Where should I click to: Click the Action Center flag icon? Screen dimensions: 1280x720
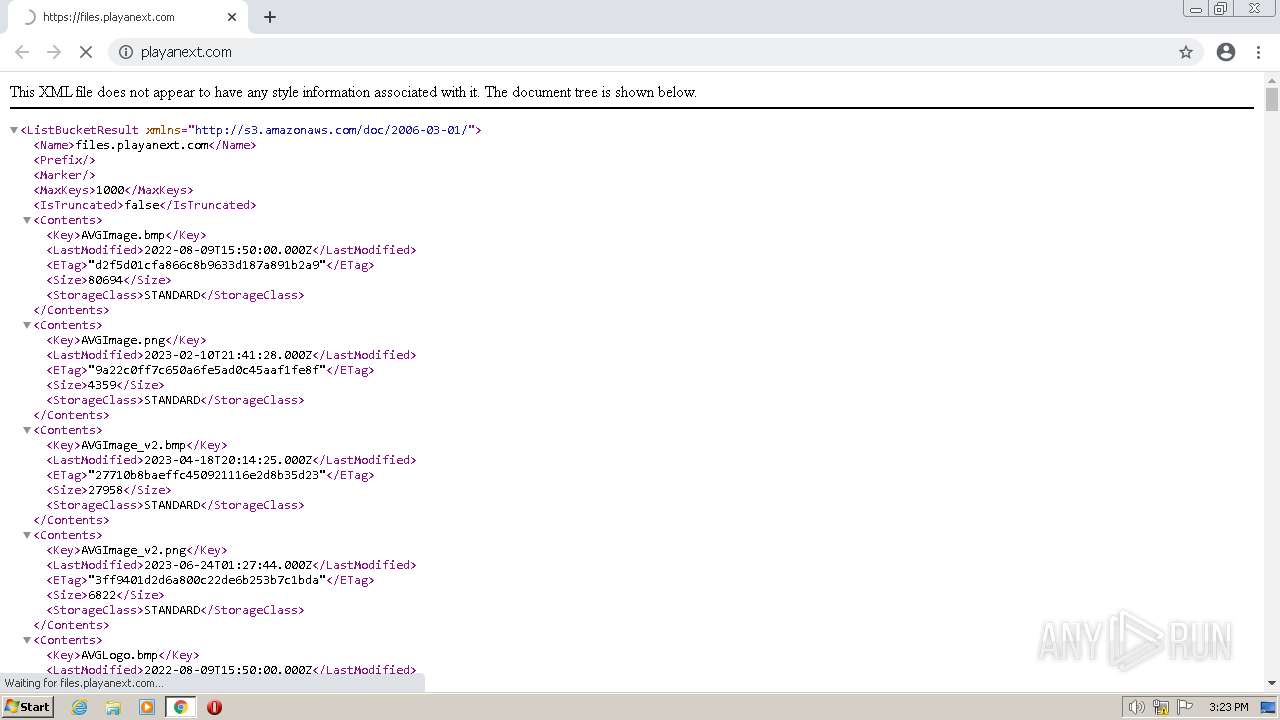tap(1185, 707)
